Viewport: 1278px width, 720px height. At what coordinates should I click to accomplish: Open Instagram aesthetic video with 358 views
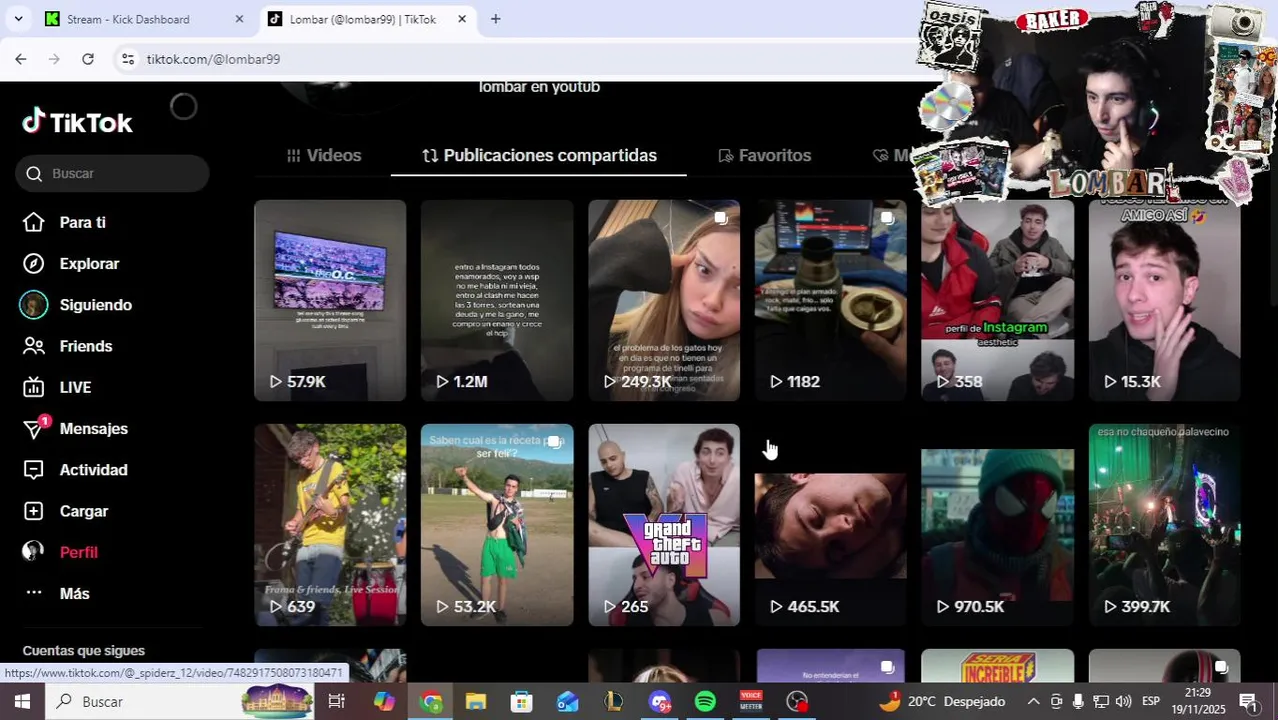click(998, 300)
